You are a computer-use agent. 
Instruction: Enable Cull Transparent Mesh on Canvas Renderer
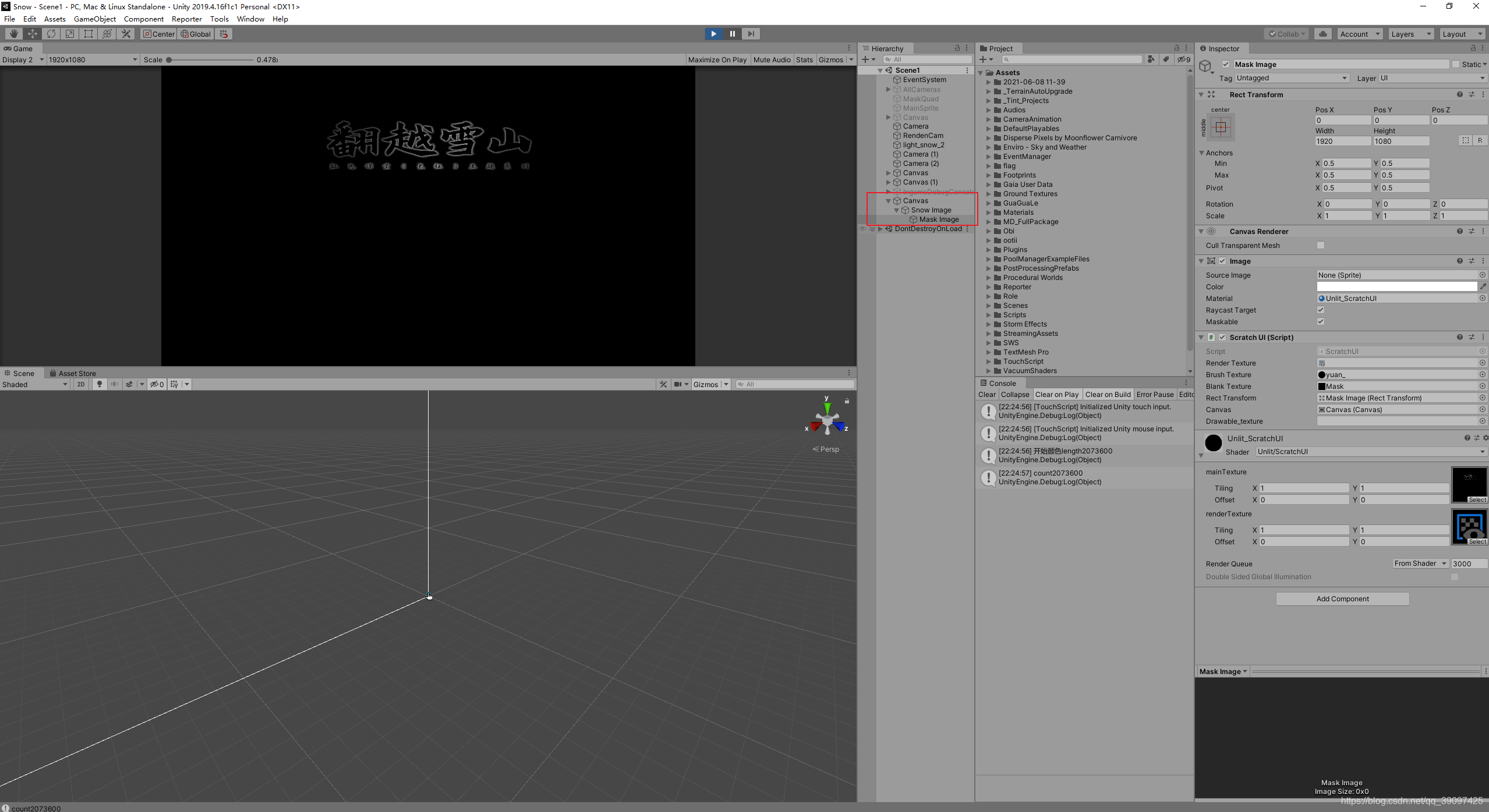tap(1321, 245)
